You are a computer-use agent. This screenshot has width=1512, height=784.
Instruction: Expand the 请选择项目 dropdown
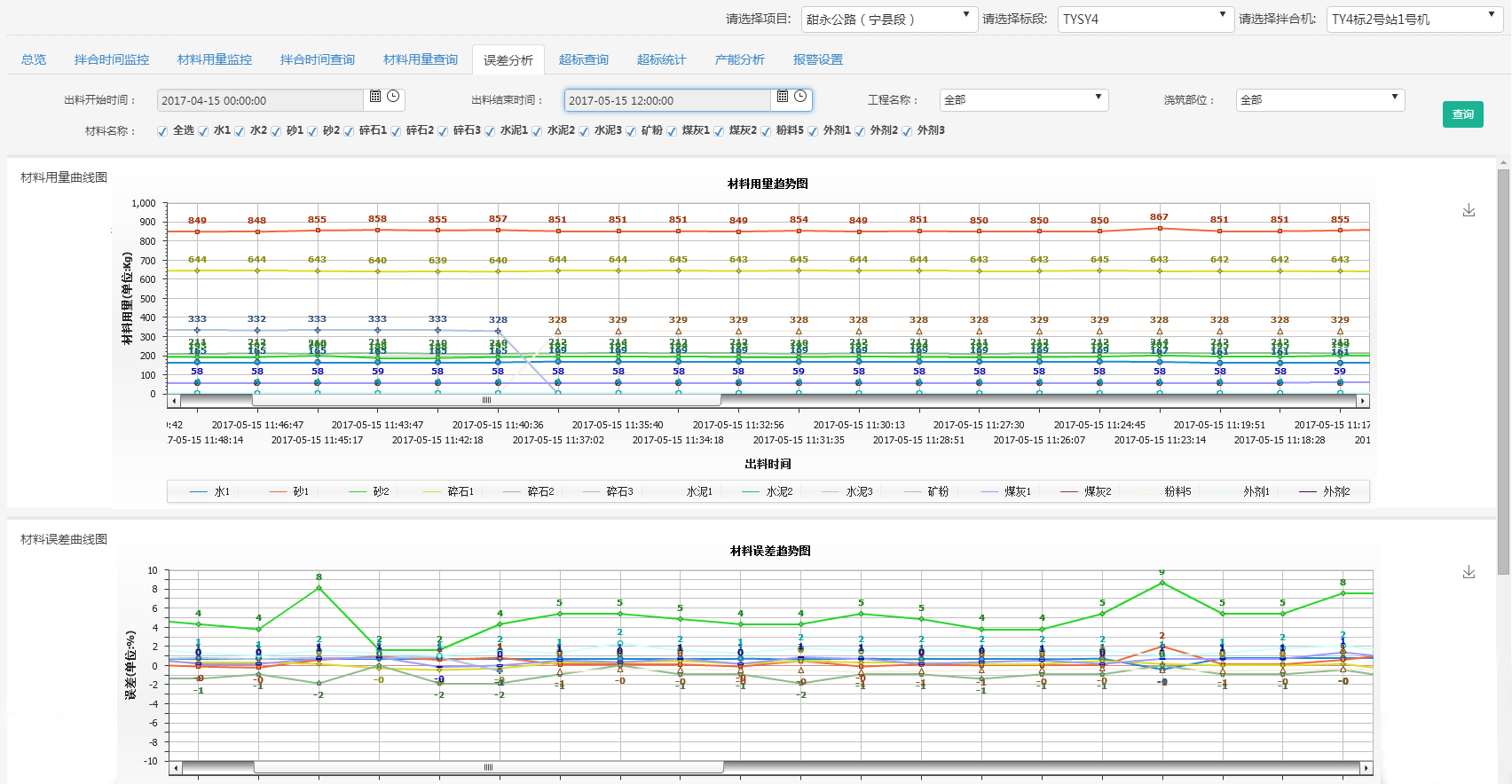(888, 20)
